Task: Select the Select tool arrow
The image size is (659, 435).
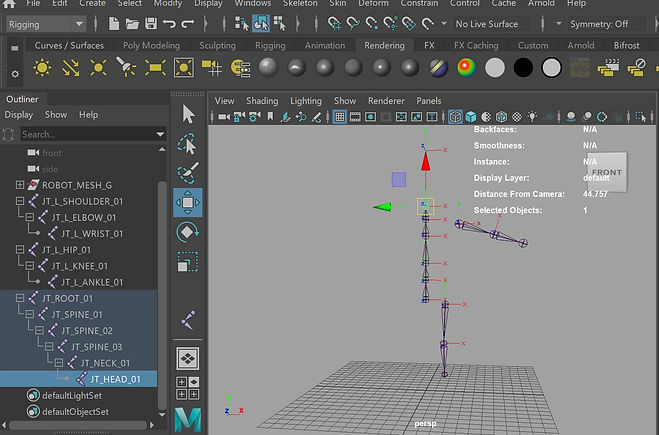Action: click(188, 114)
